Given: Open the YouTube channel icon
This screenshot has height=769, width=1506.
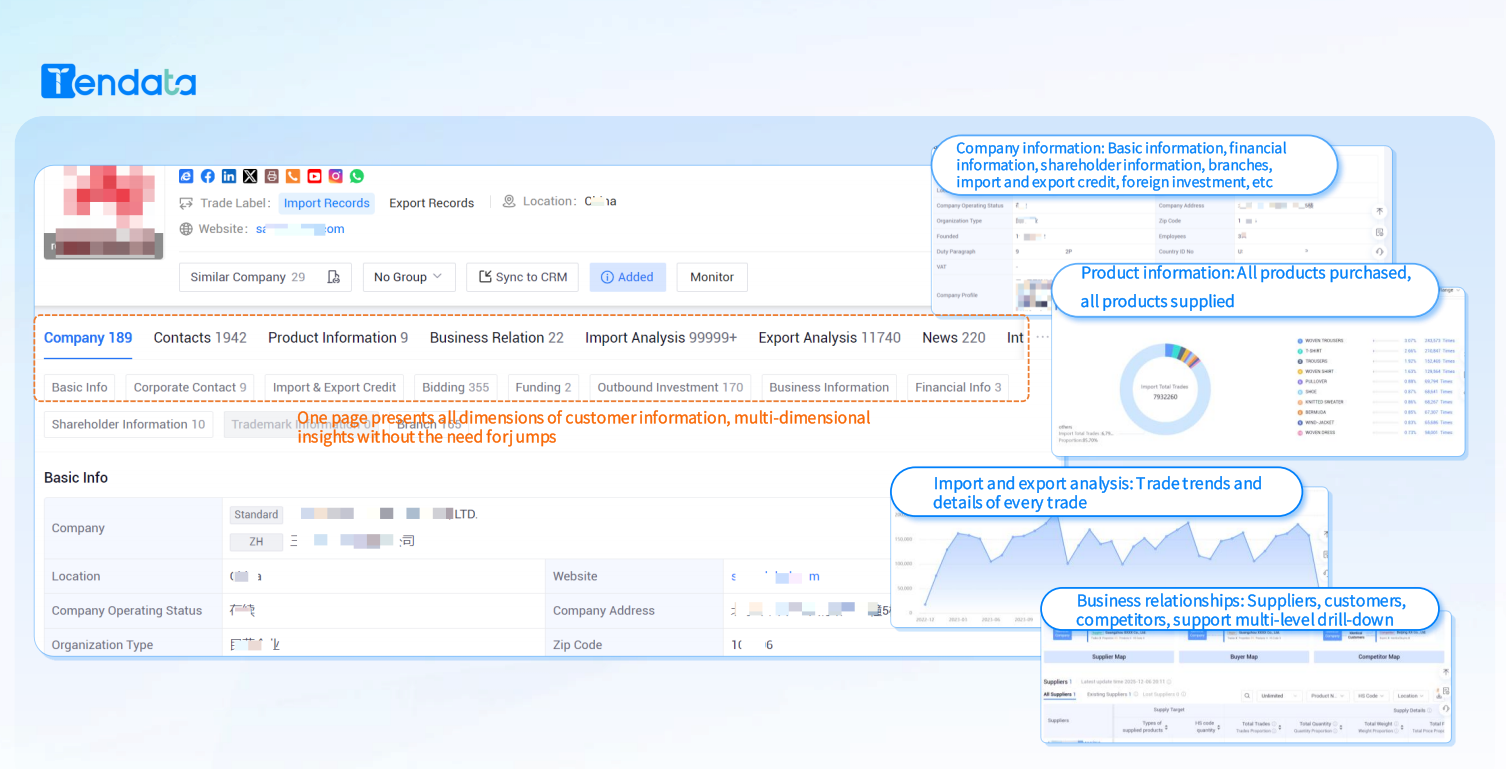Looking at the screenshot, I should point(314,176).
